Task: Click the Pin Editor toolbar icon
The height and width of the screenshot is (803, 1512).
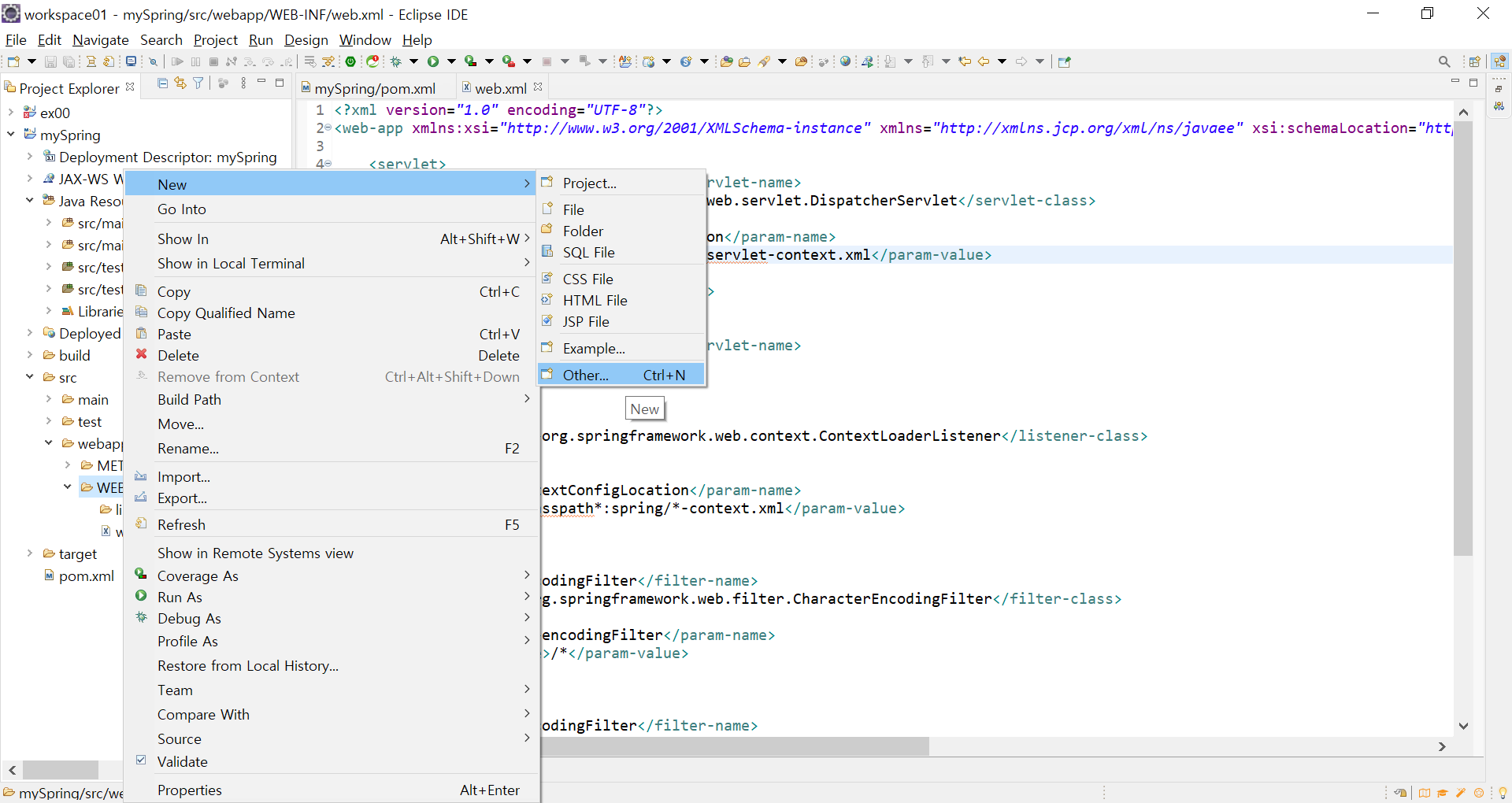Action: tap(1064, 61)
